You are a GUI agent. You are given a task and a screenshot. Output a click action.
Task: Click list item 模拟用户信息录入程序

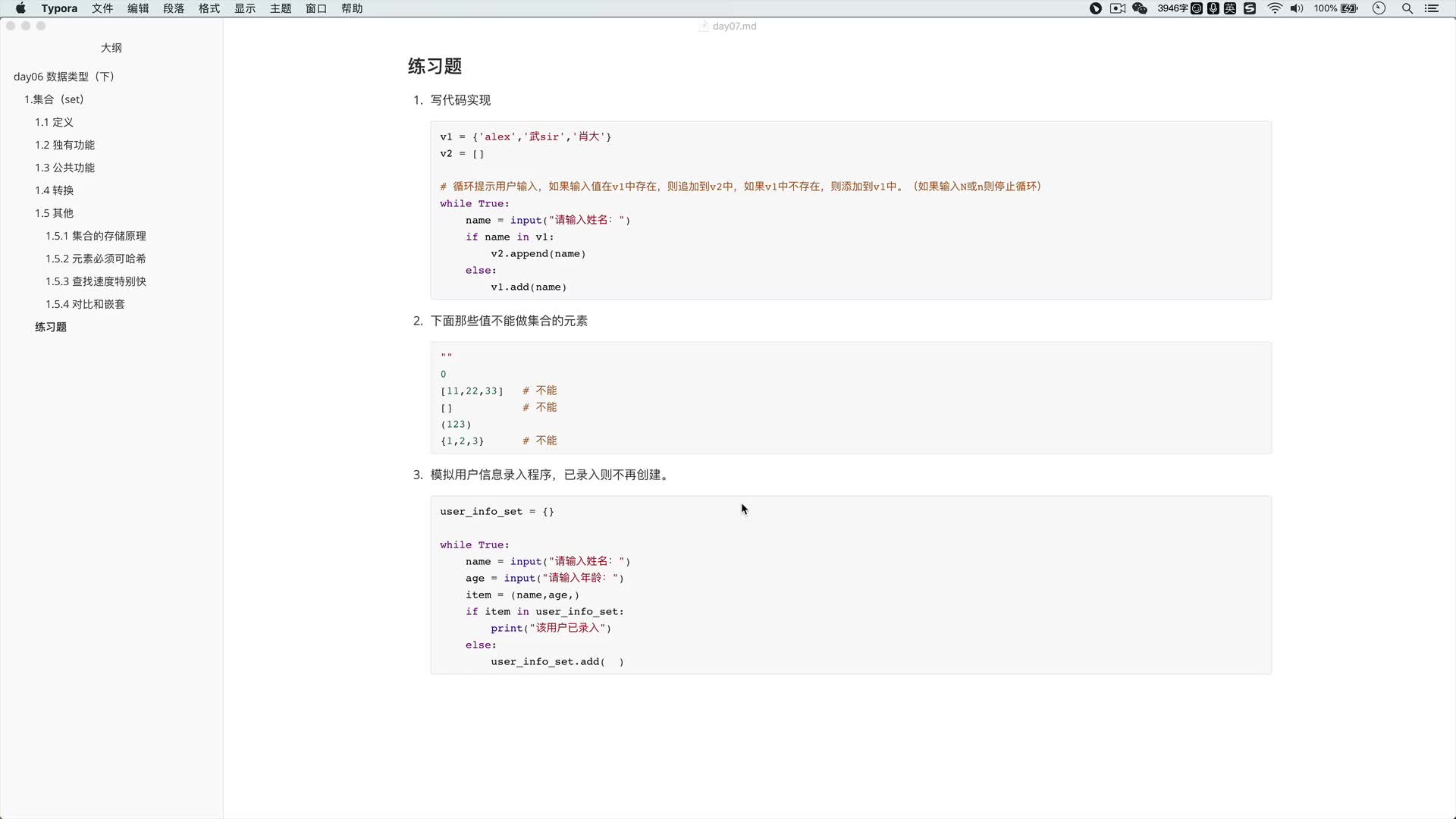pos(549,475)
